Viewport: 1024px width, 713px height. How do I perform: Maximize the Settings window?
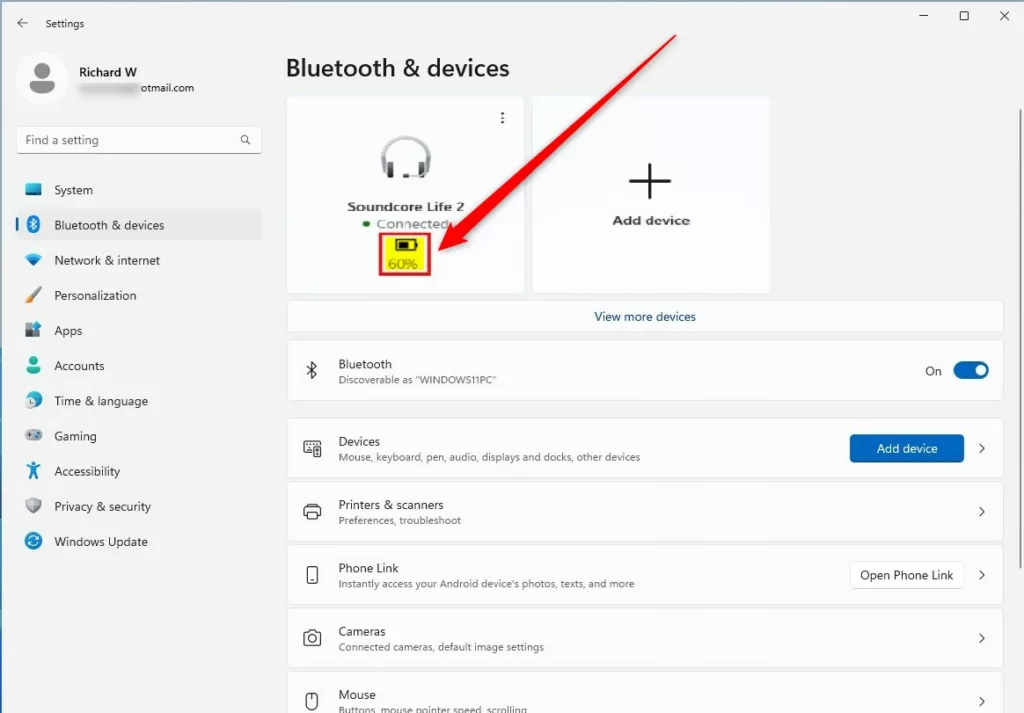(964, 16)
